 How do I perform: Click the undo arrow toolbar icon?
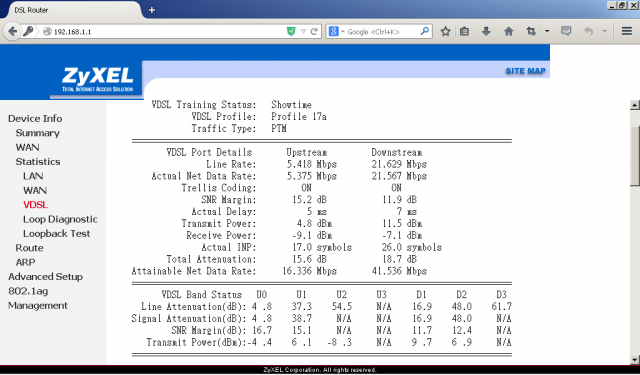point(588,31)
